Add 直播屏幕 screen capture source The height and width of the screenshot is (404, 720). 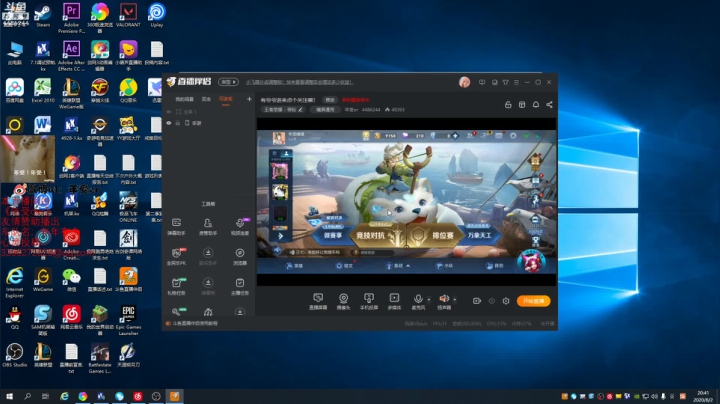click(318, 302)
